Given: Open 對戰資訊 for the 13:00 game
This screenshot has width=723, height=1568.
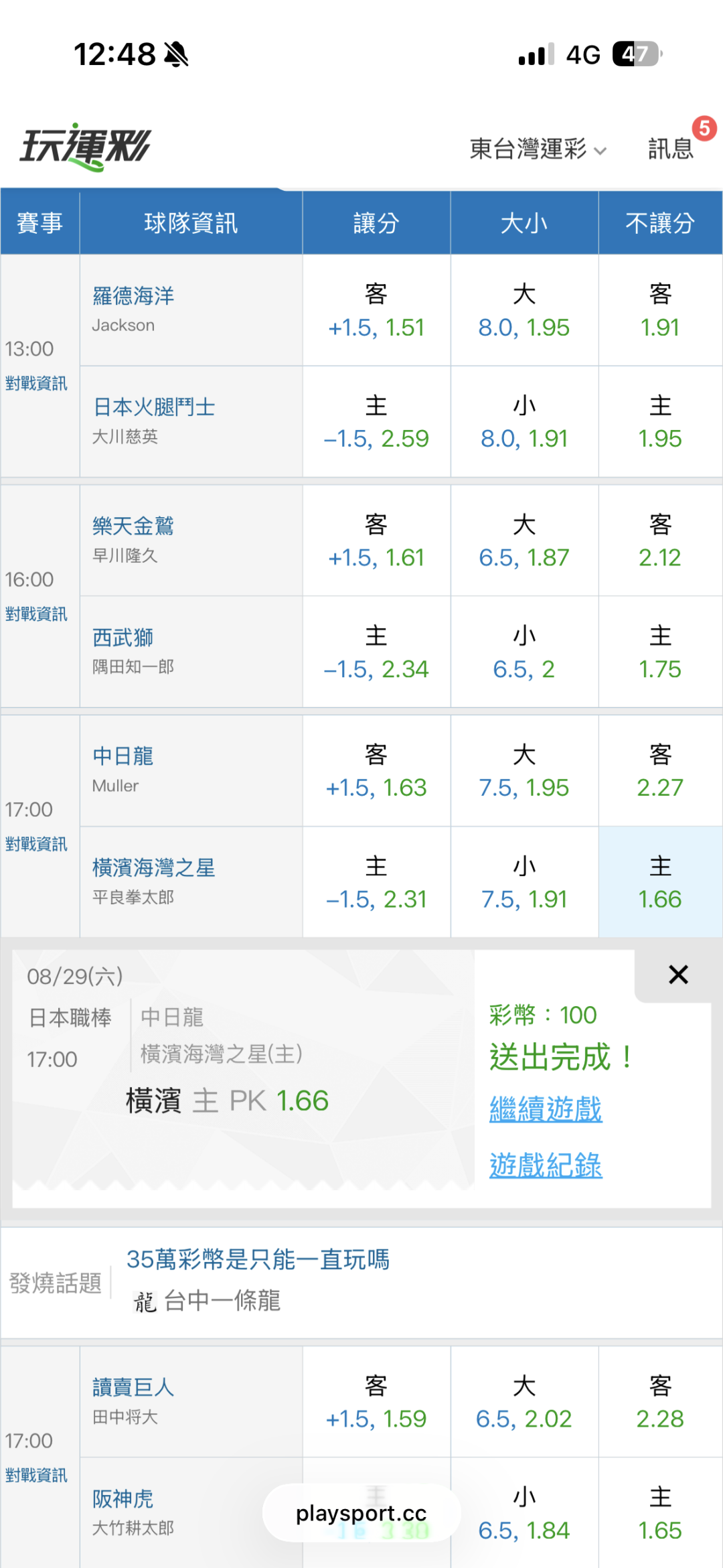Looking at the screenshot, I should (36, 383).
